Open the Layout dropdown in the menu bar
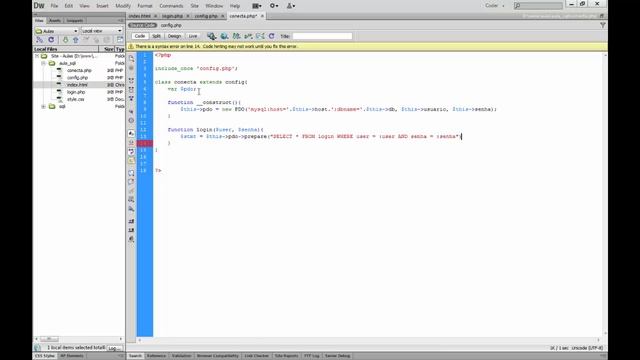Image resolution: width=640 pixels, height=360 pixels. coord(257,6)
